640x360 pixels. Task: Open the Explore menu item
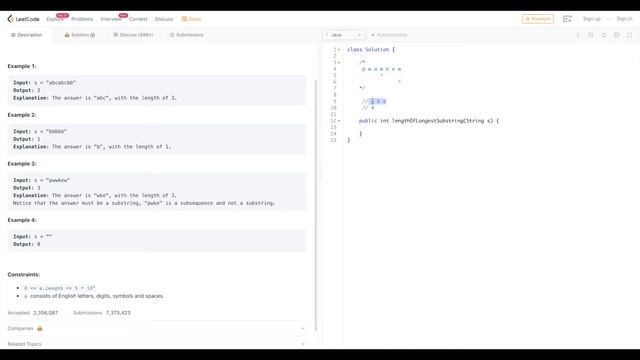click(55, 19)
